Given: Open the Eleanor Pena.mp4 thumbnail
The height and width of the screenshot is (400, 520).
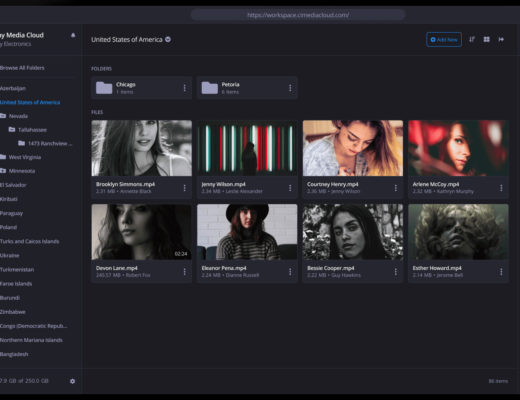Looking at the screenshot, I should tap(247, 232).
